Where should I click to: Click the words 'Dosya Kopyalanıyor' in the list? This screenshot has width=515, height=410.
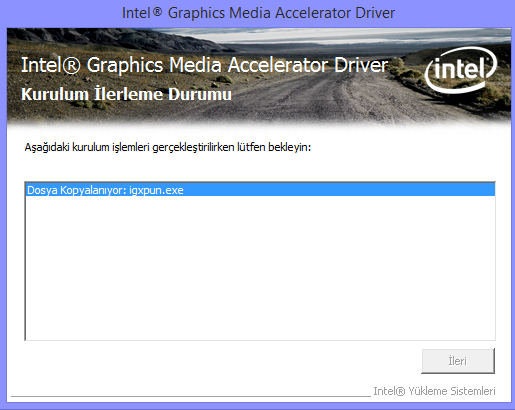76,190
